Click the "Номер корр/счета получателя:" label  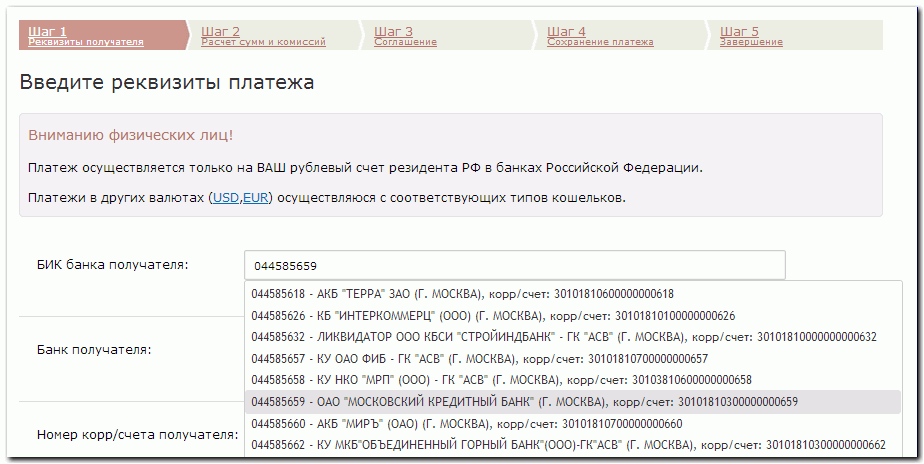pos(137,435)
